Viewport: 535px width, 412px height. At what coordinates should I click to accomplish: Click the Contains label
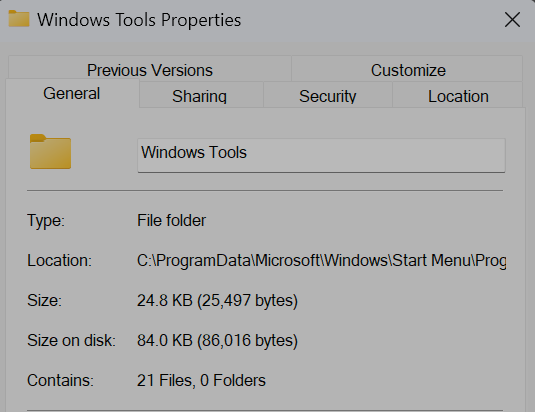click(60, 380)
